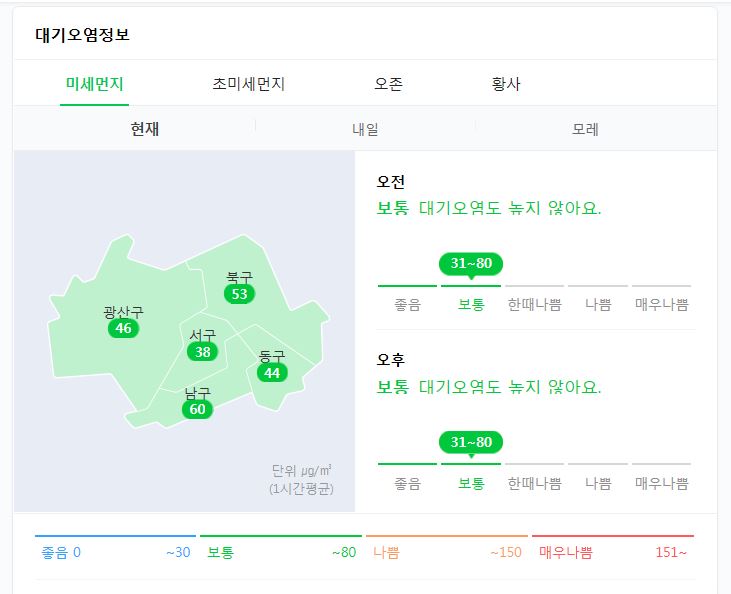Click the 나쁨 ~150 legend item

[447, 547]
